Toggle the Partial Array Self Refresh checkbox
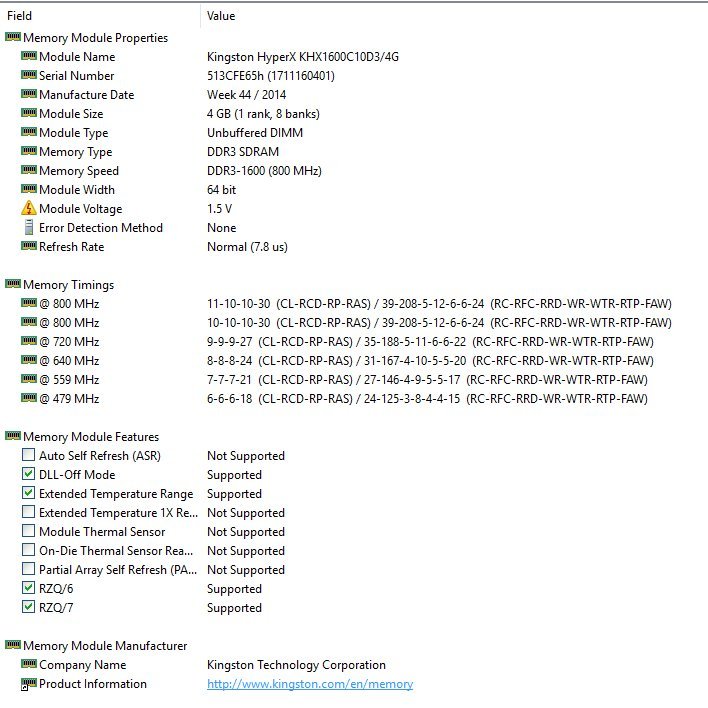The image size is (708, 708). point(28,568)
